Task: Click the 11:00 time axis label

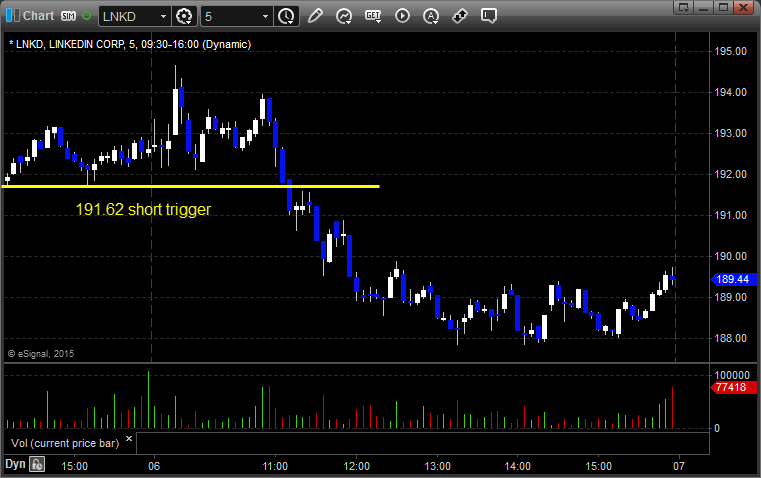Action: [x=275, y=466]
